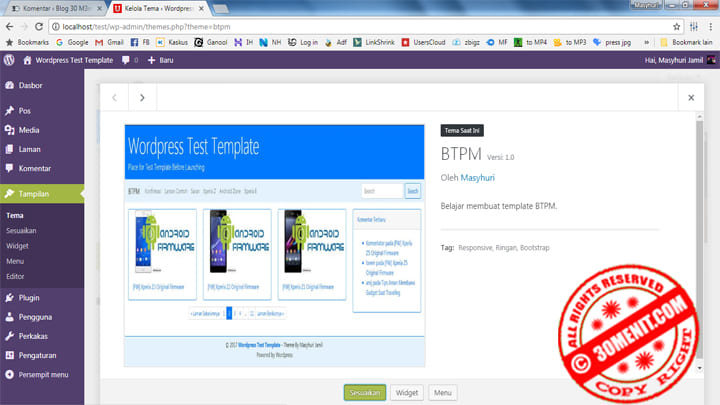Open the Bookmarks bookmark

28,42
